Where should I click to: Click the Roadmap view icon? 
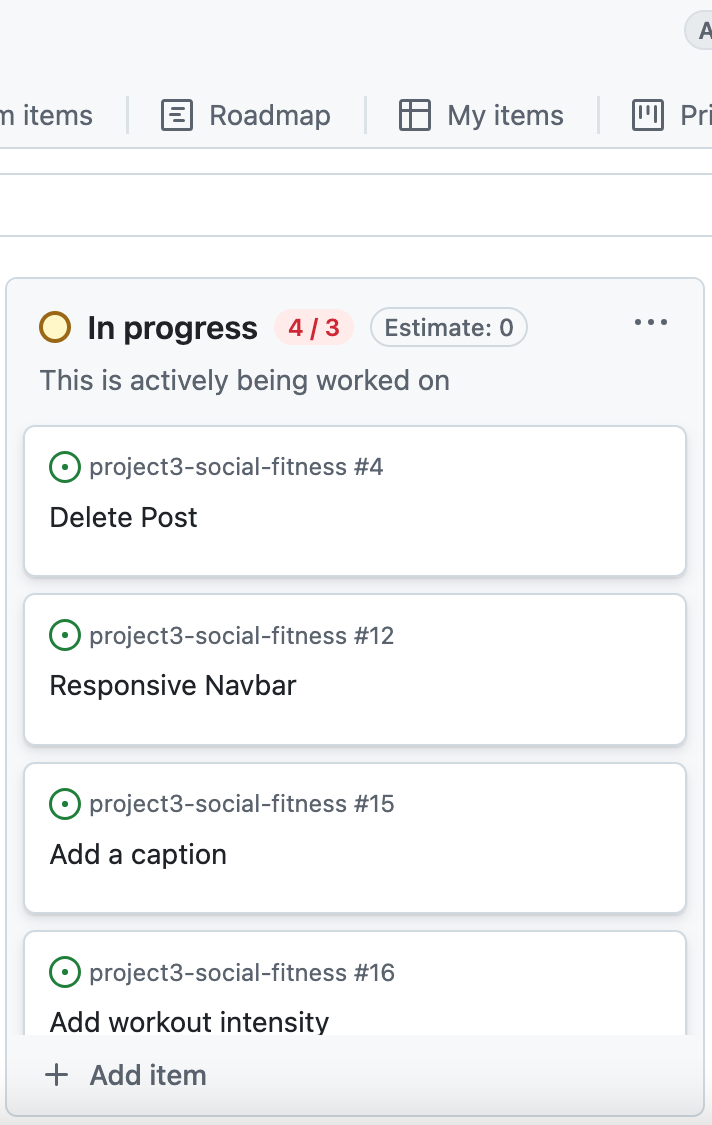pos(176,115)
